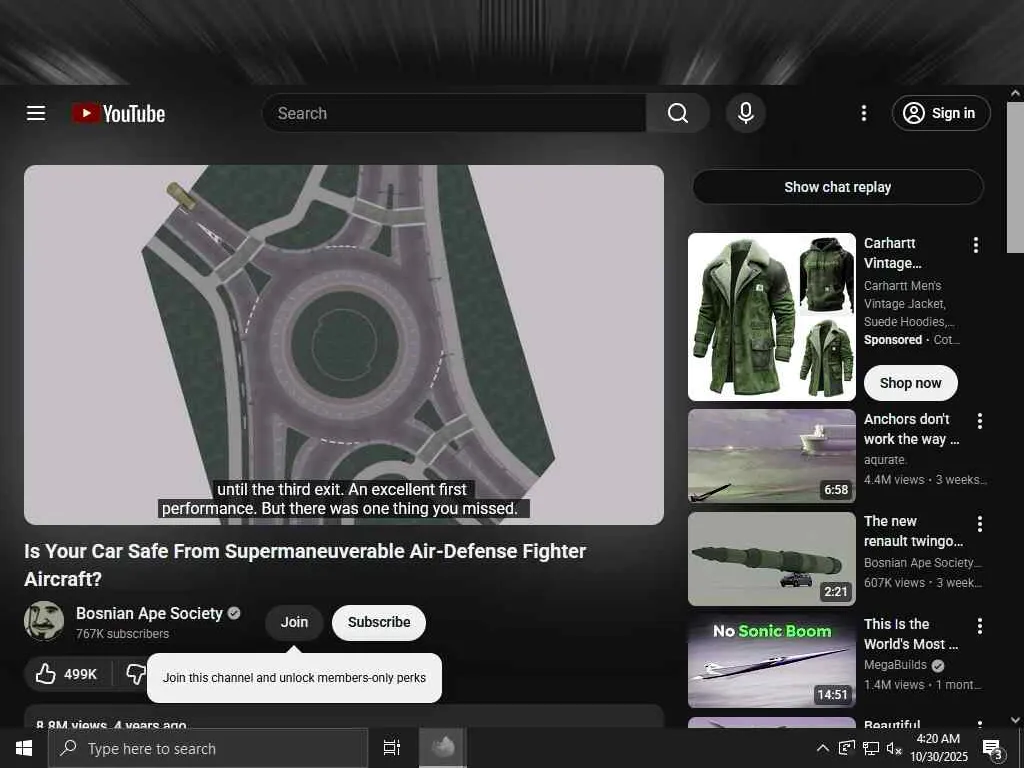Click the video player area

coord(344,344)
